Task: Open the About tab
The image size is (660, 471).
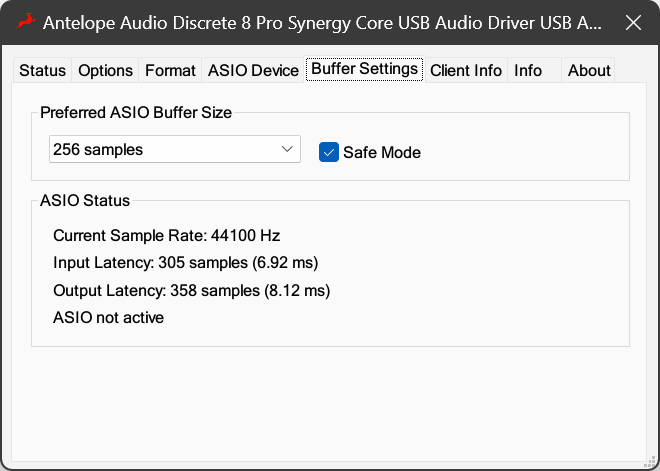Action: tap(588, 70)
